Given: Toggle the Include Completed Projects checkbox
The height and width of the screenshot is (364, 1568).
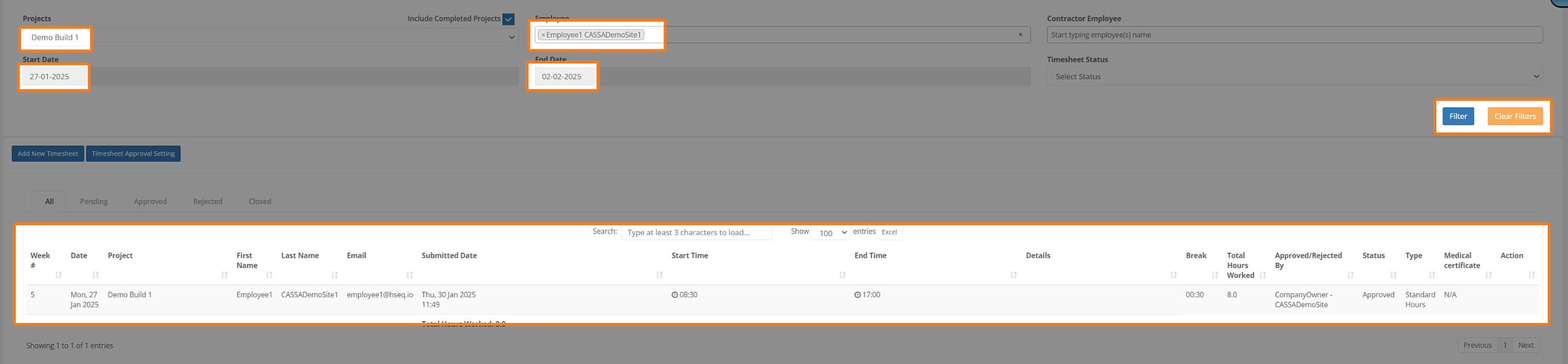Looking at the screenshot, I should 508,19.
